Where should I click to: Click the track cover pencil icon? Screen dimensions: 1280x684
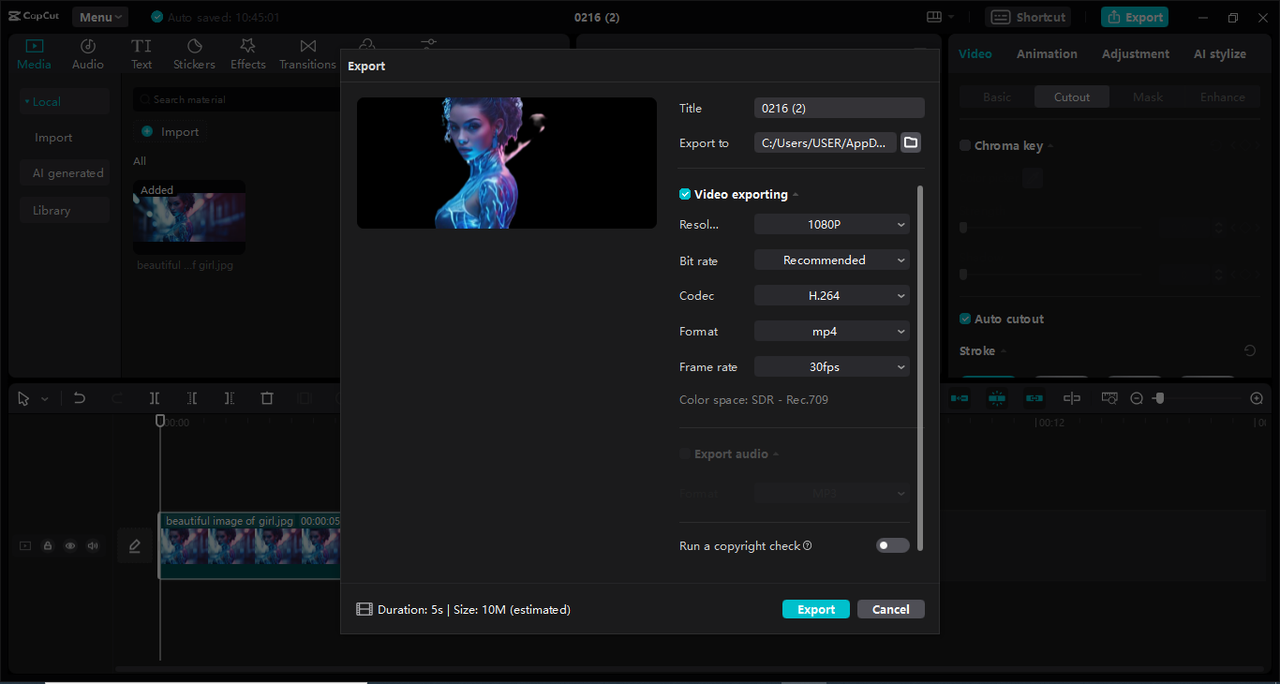[135, 546]
